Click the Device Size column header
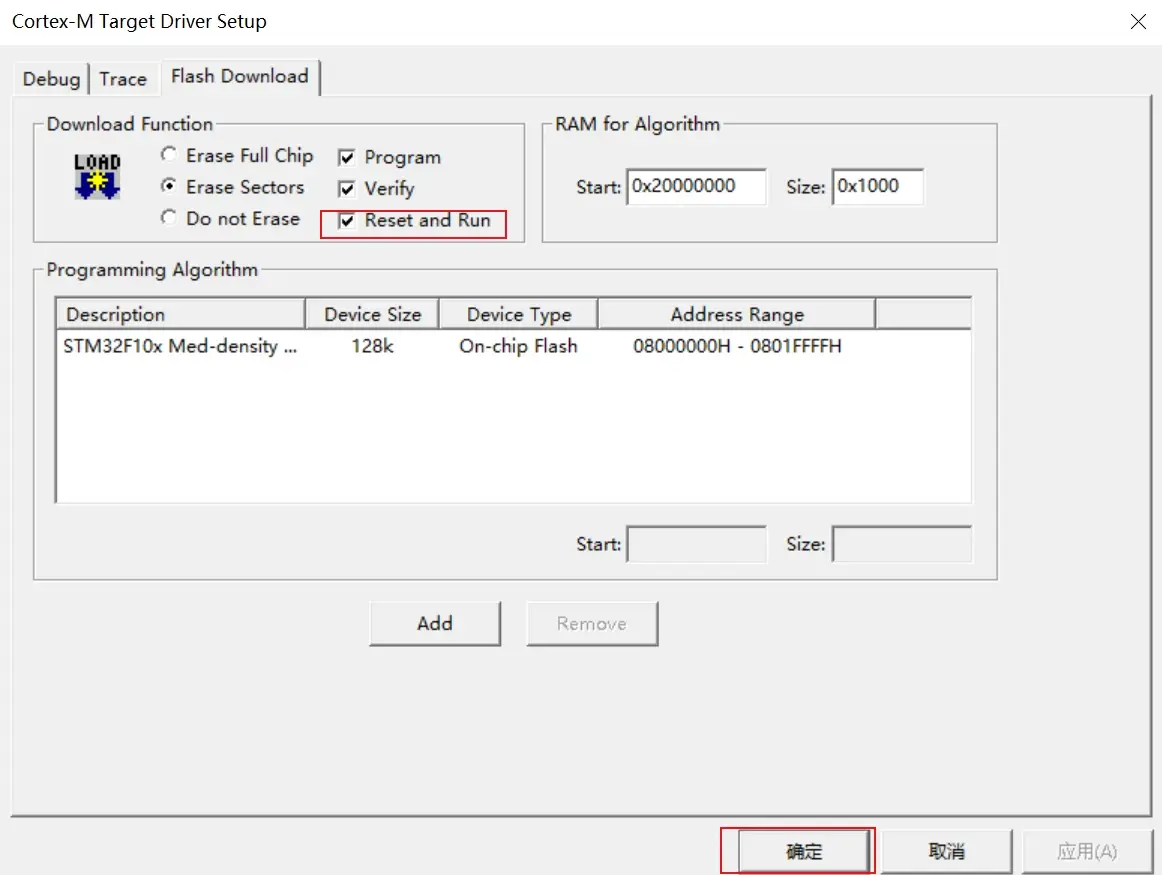The height and width of the screenshot is (875, 1162). 373,314
